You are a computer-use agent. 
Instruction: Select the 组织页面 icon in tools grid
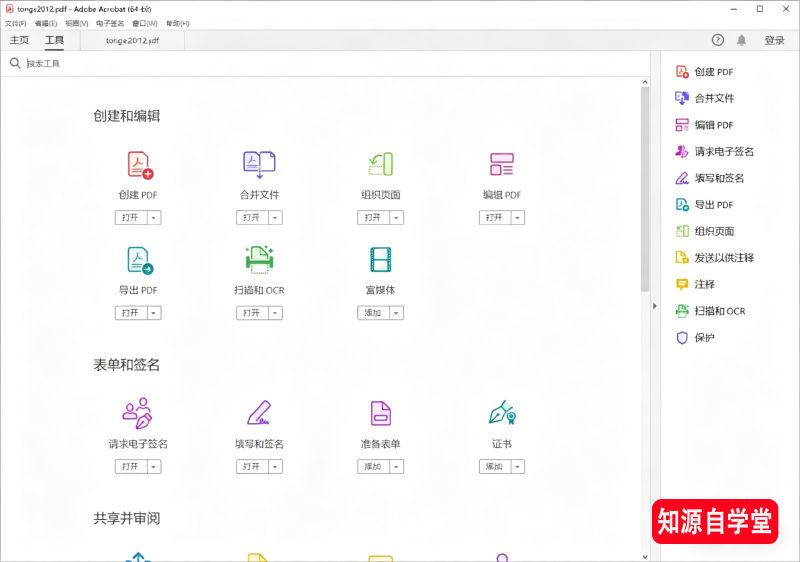[380, 164]
